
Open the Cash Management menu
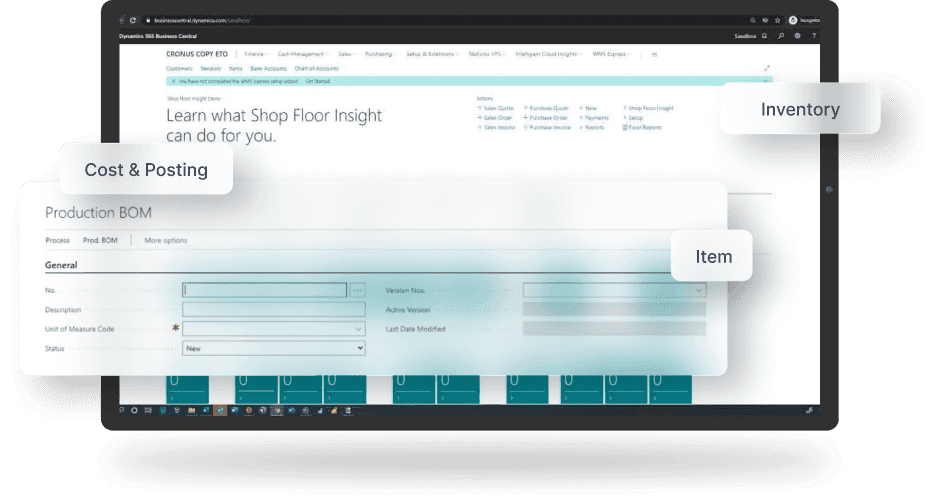[x=301, y=54]
